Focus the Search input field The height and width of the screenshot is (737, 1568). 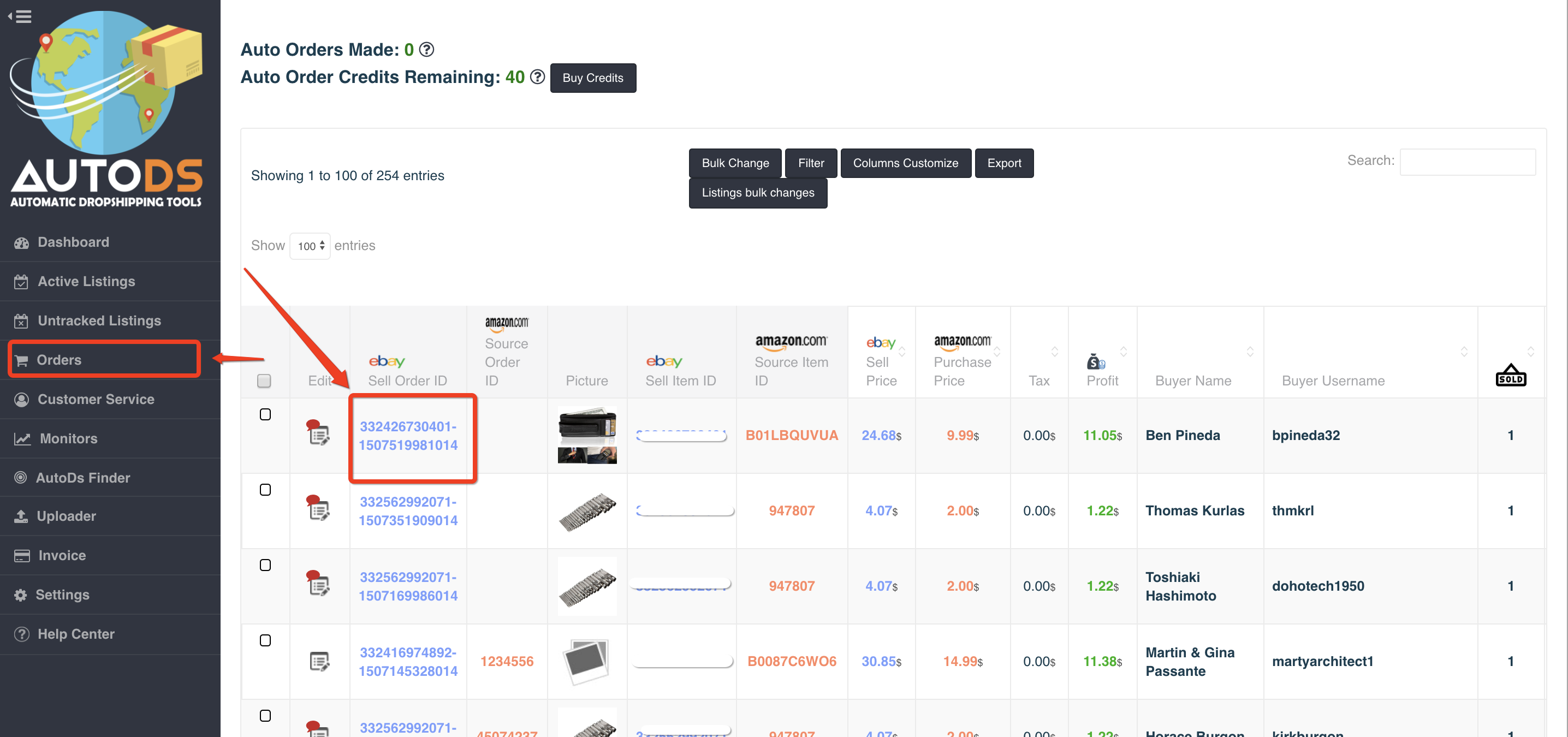coord(1468,162)
